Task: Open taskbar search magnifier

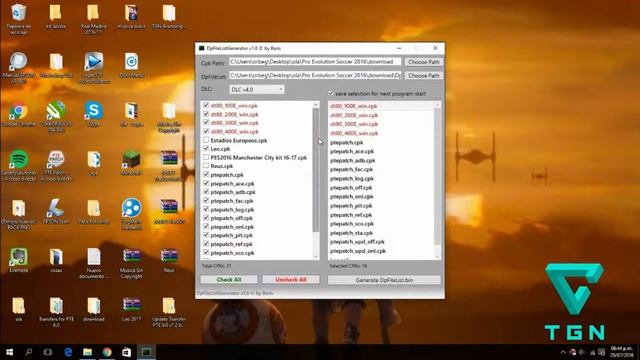Action: pyautogui.click(x=29, y=352)
